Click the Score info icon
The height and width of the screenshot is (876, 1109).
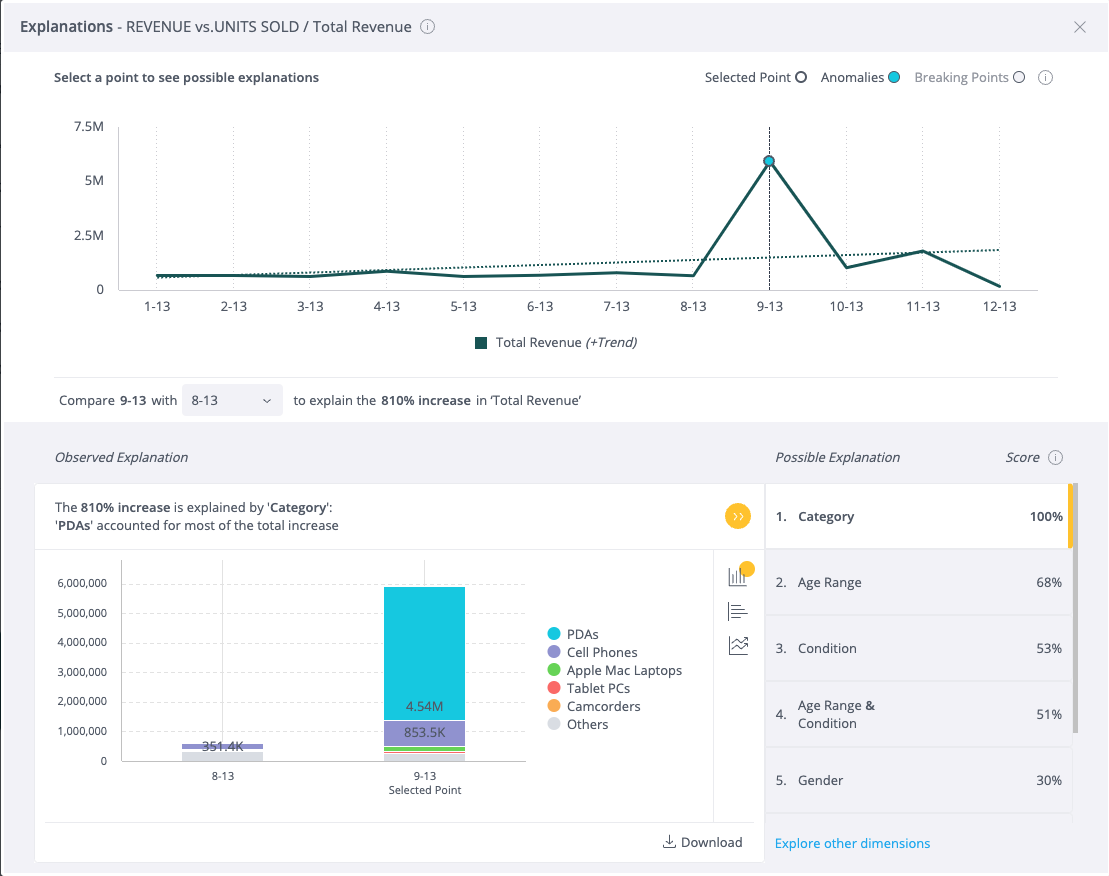click(x=1055, y=457)
